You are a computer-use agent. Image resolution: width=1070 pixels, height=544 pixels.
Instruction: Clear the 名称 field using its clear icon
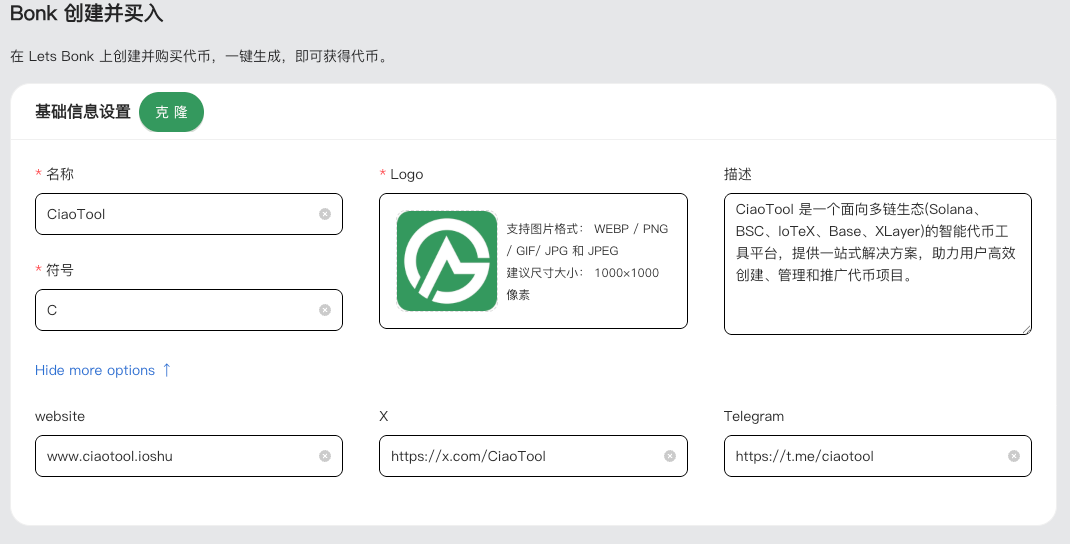point(324,214)
